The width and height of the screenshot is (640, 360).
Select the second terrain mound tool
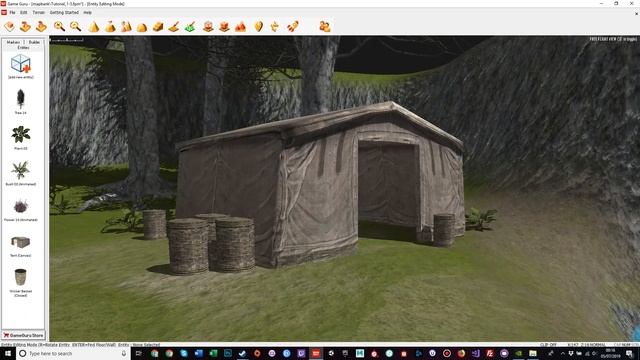click(x=110, y=27)
